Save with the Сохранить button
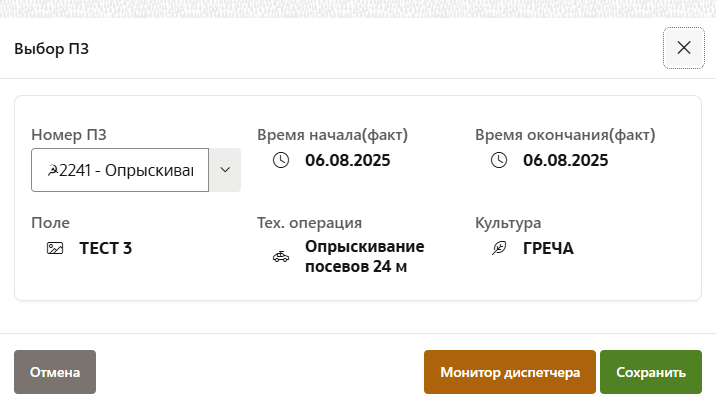 (651, 373)
